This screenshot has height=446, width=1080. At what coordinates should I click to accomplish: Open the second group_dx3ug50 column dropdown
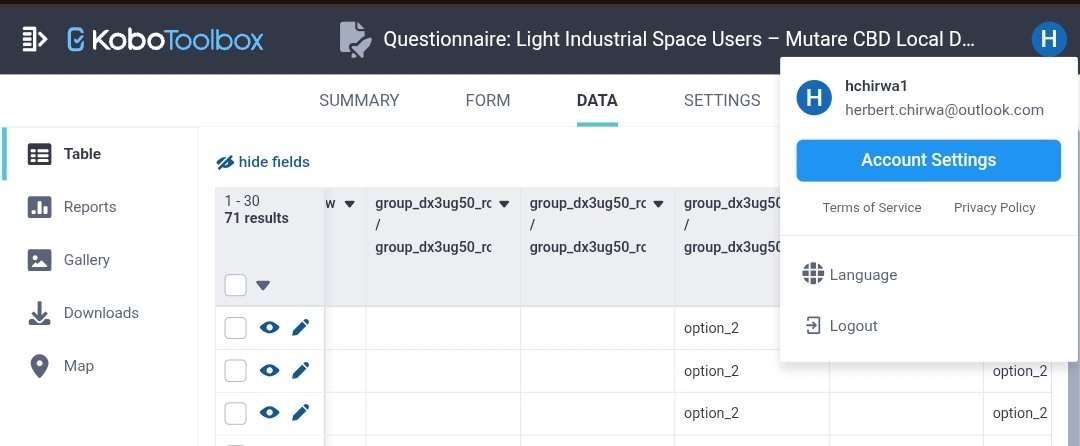[x=658, y=204]
